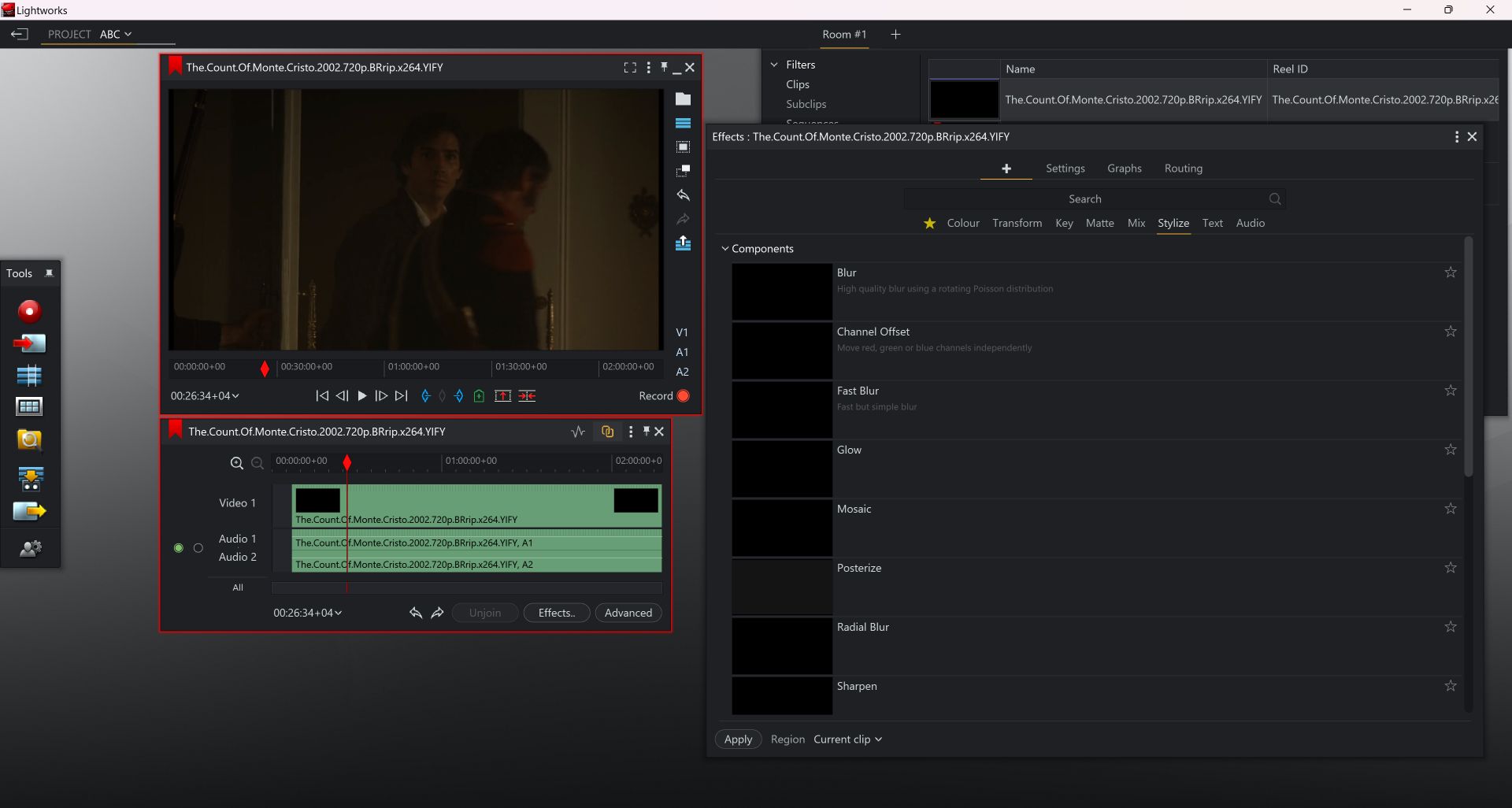1512x808 pixels.
Task: Click the folder icon beside viewer
Action: click(x=683, y=99)
